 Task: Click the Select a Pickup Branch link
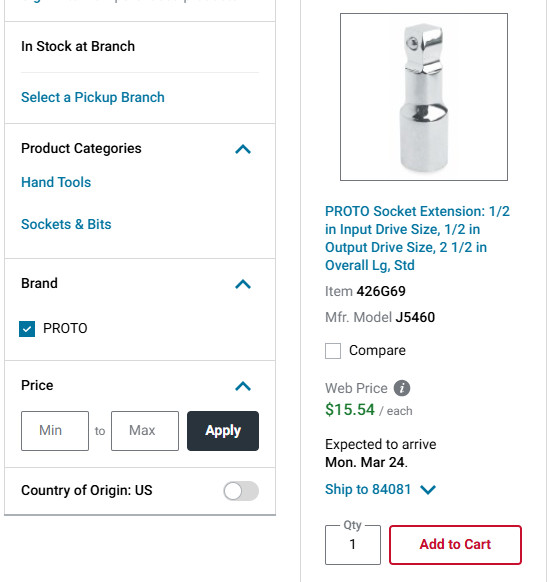tap(93, 97)
